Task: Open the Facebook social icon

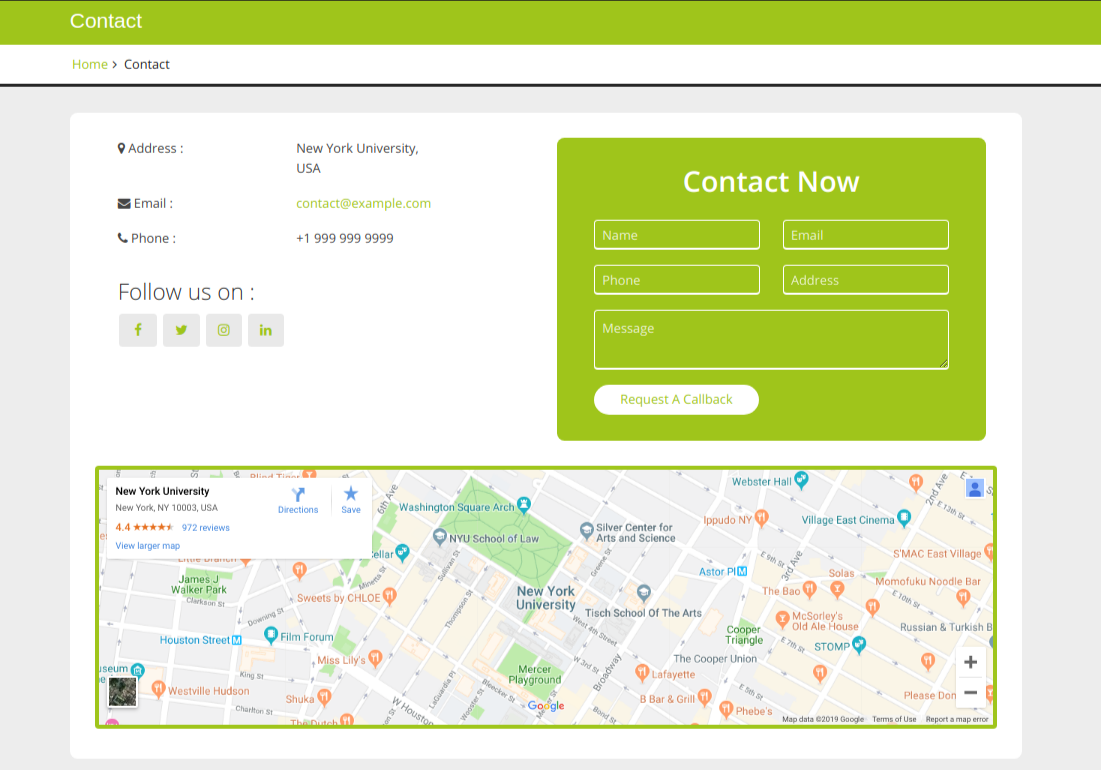Action: tap(138, 330)
